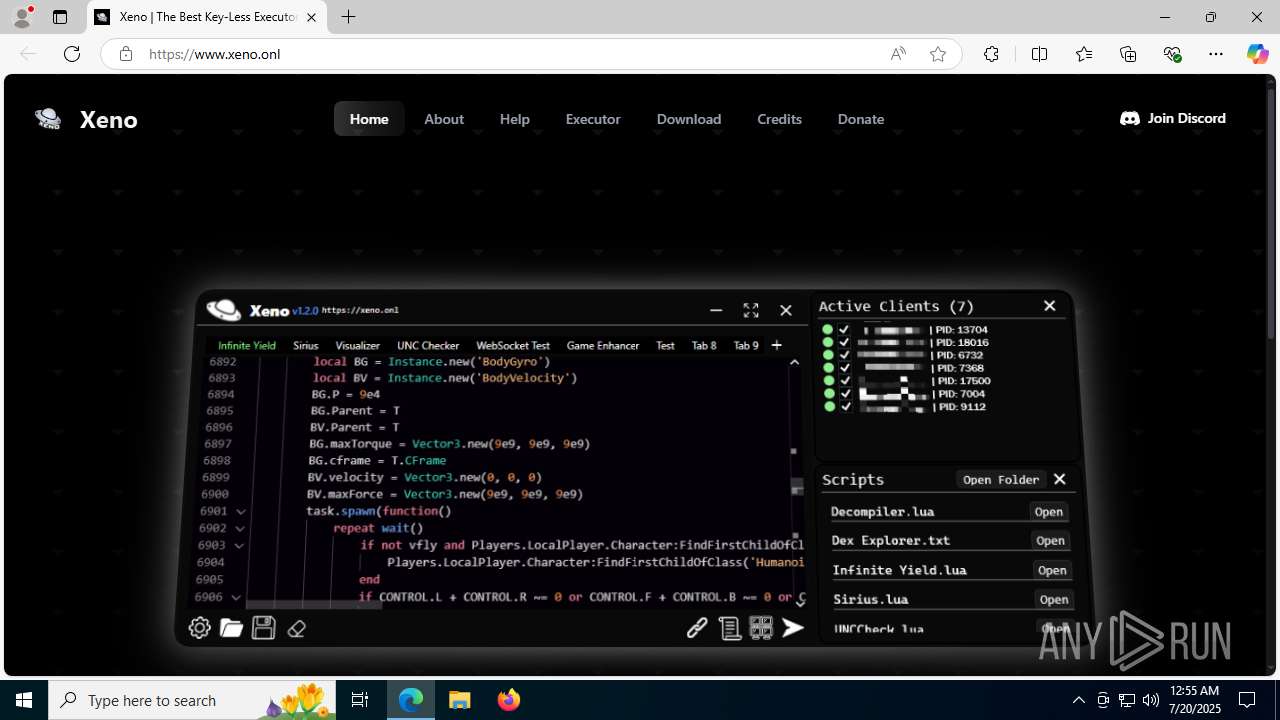Viewport: 1280px width, 720px height.
Task: Open the Executor nav item
Action: click(593, 119)
